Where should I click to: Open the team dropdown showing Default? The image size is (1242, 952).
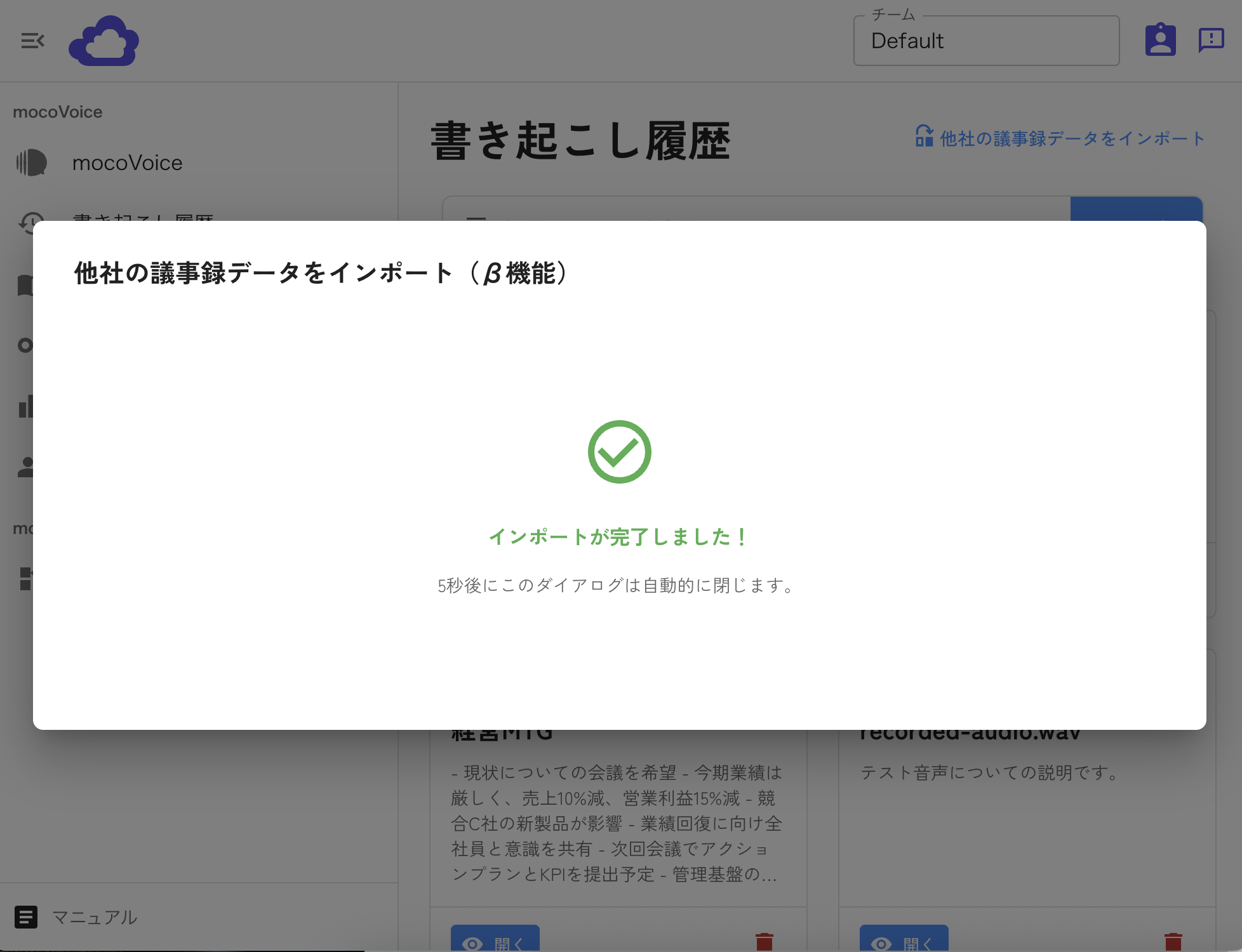[x=986, y=41]
